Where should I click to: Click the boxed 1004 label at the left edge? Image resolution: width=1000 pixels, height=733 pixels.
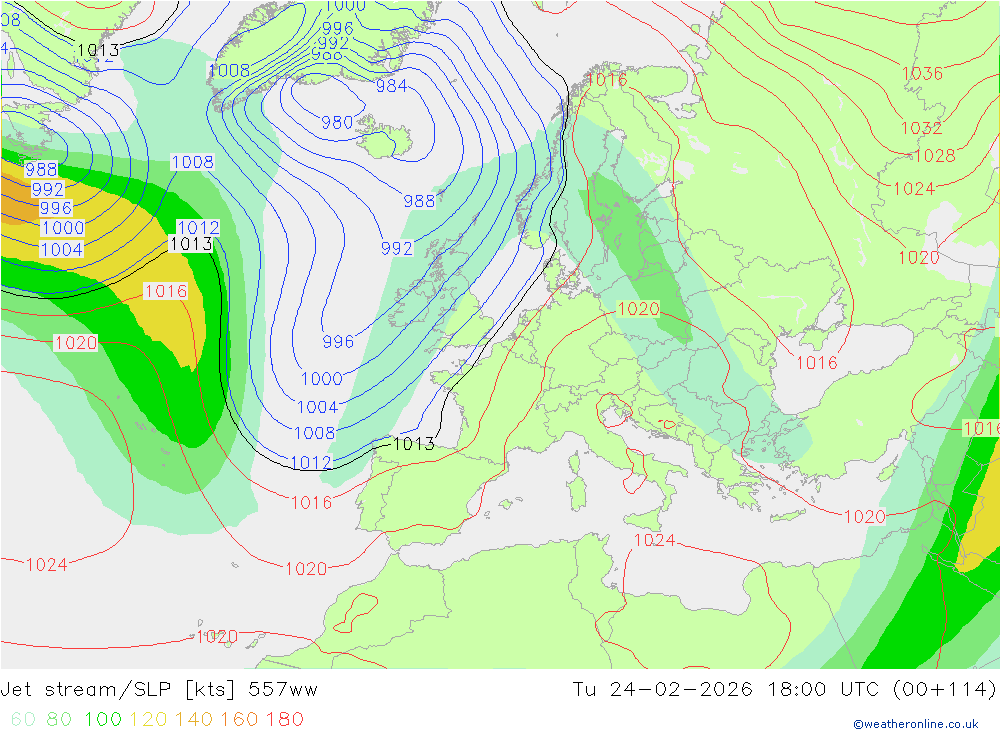point(62,249)
